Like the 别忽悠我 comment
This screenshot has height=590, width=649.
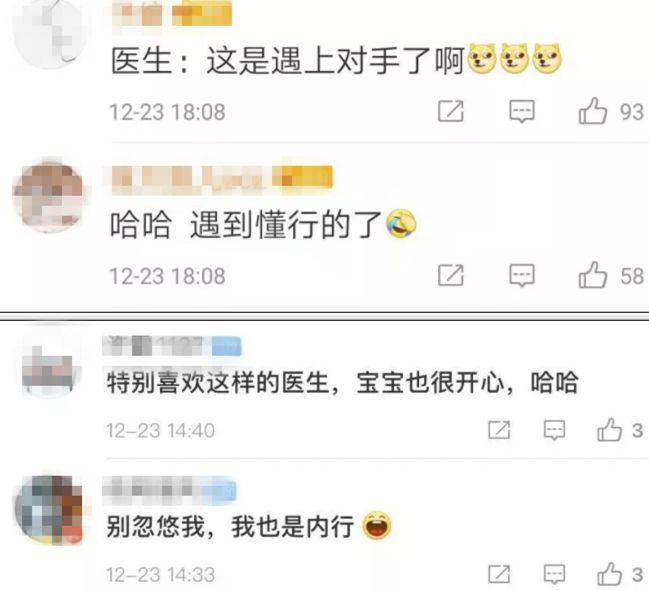[609, 574]
